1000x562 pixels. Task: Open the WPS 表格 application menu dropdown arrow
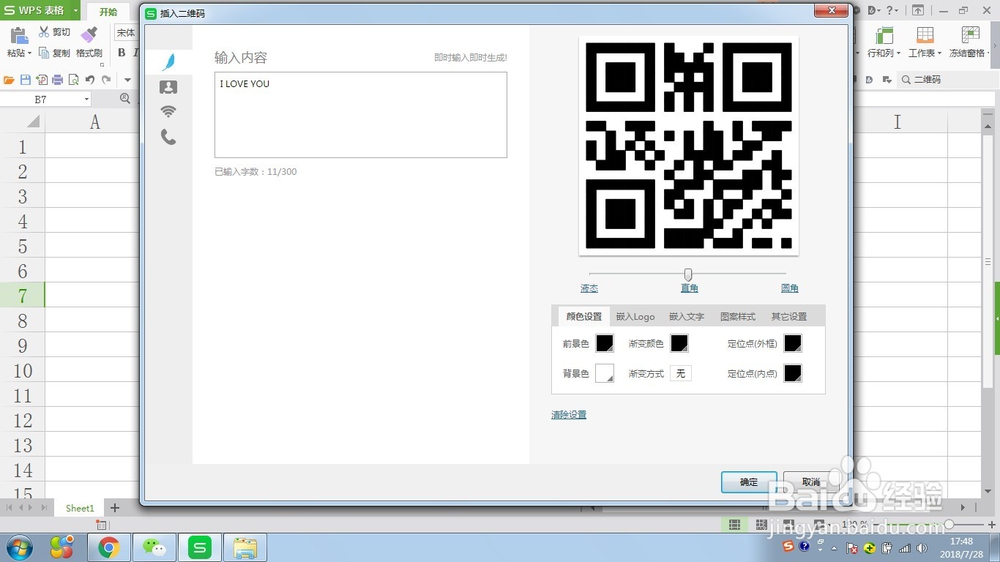point(75,11)
